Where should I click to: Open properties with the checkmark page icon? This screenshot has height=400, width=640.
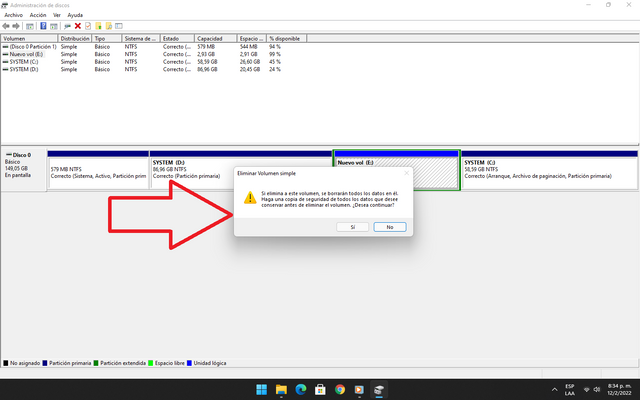[x=88, y=26]
